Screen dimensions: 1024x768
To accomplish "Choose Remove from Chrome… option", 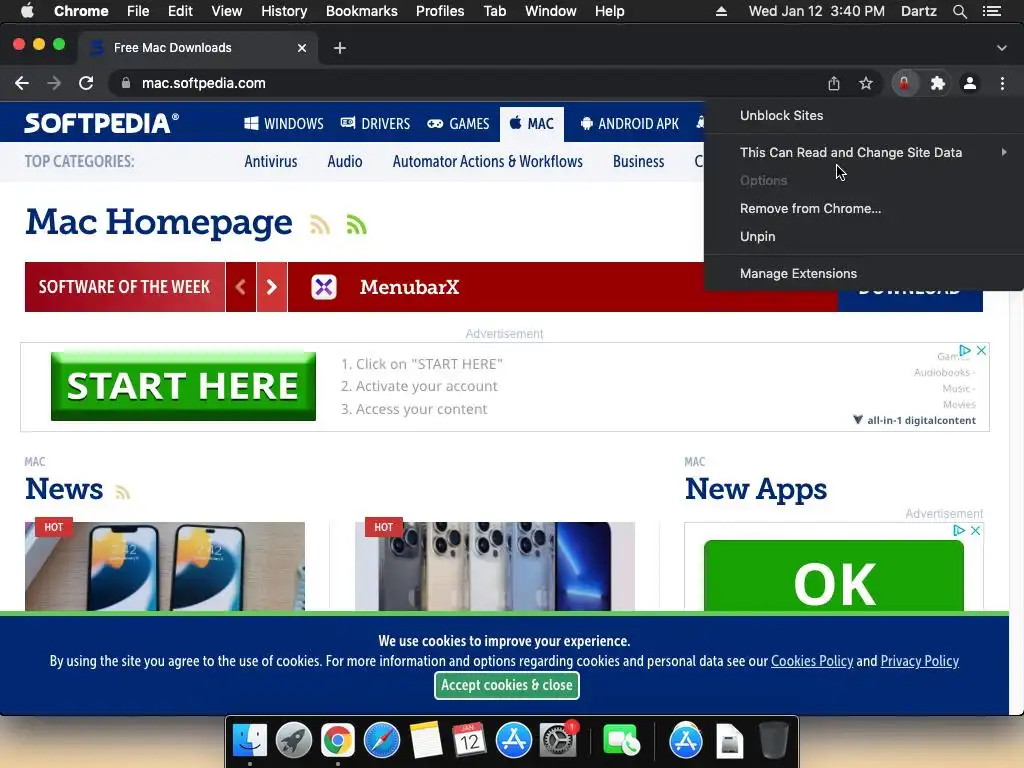I will pos(865,208).
